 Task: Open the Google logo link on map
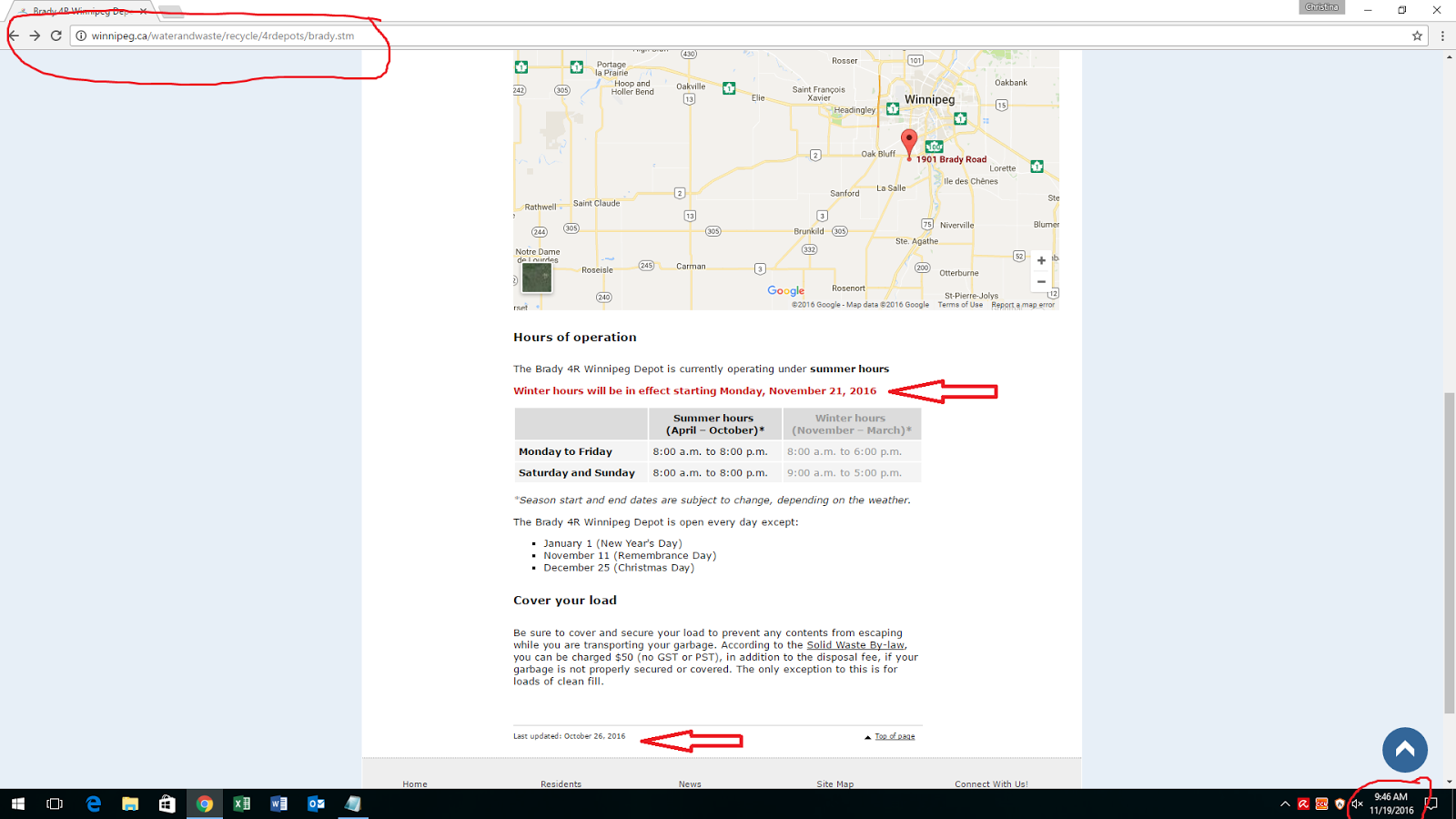pyautogui.click(x=785, y=291)
